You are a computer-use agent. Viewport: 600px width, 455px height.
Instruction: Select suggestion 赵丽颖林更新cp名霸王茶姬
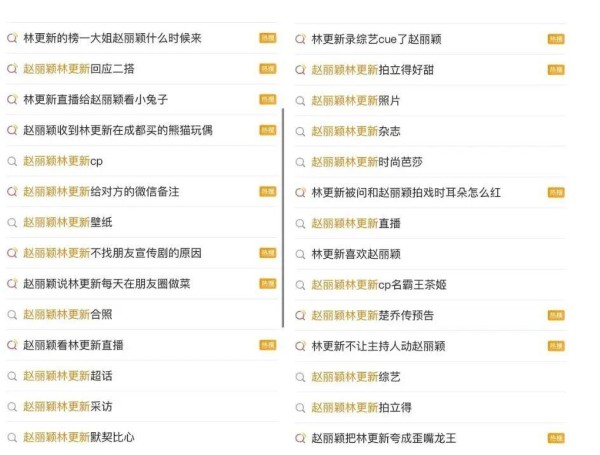430,285
